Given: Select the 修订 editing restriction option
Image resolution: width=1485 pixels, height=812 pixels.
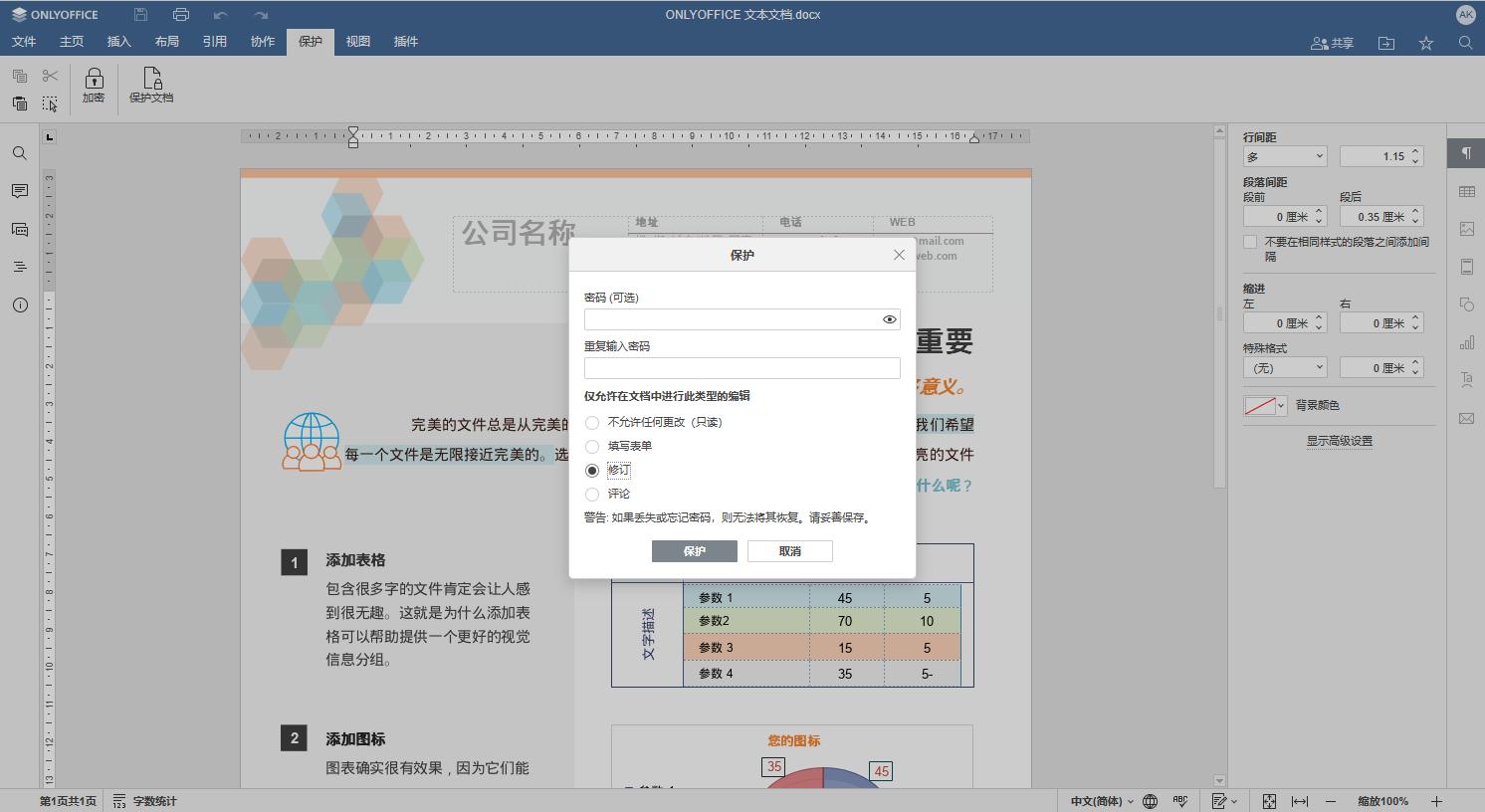Looking at the screenshot, I should click(x=592, y=470).
